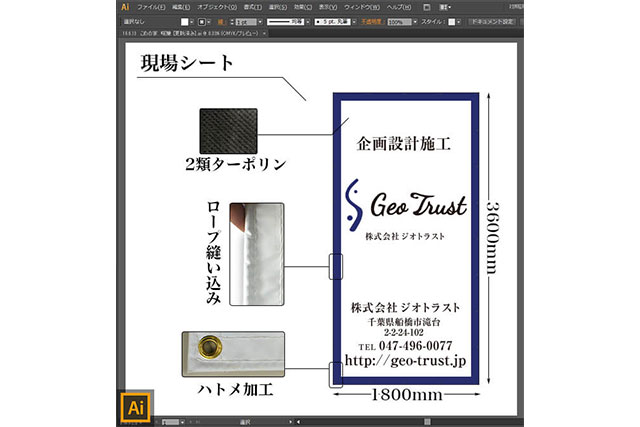Click the スタイル graphic style swatch

coord(451,22)
